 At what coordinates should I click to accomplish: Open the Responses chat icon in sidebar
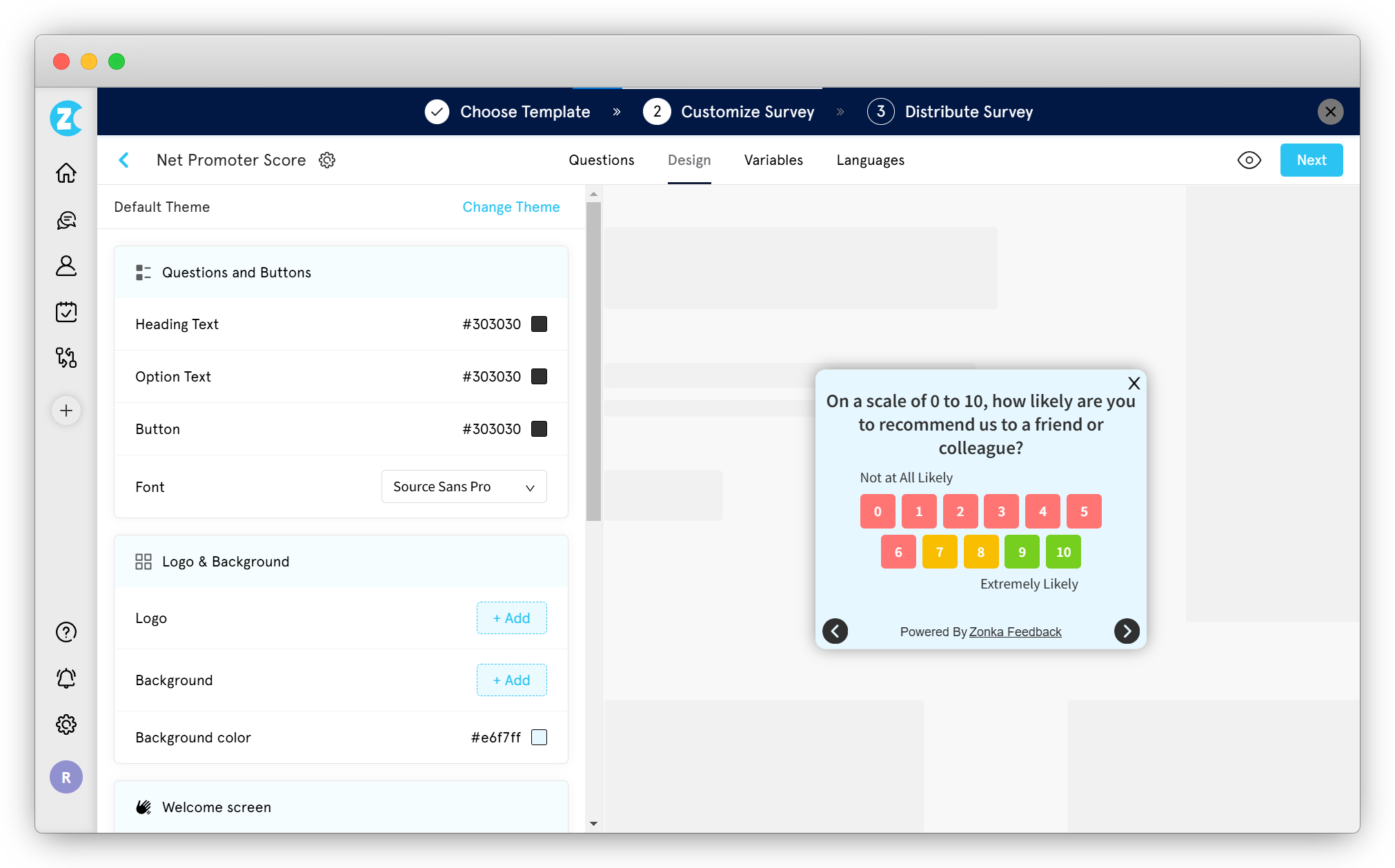pyautogui.click(x=66, y=220)
